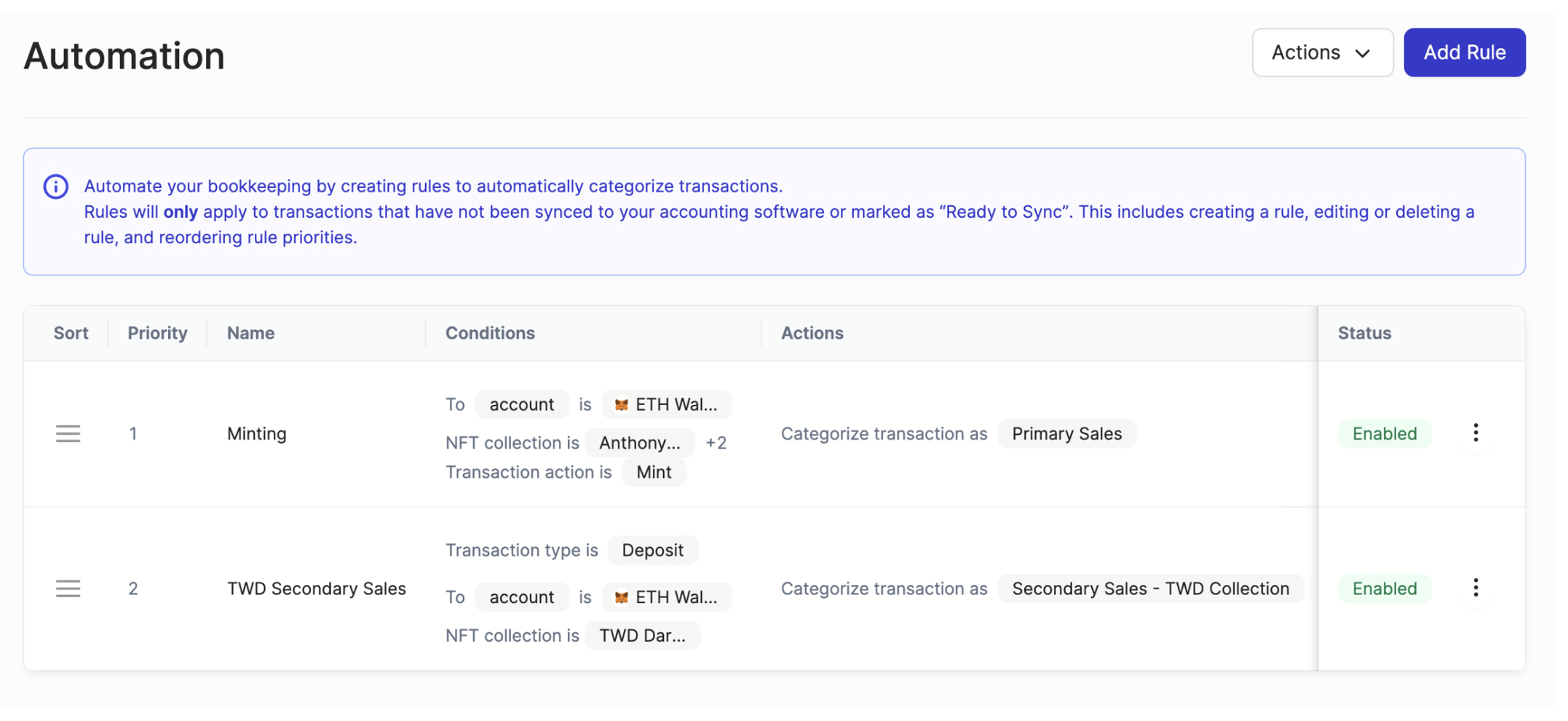Click the Deposit transaction type chip

652,551
